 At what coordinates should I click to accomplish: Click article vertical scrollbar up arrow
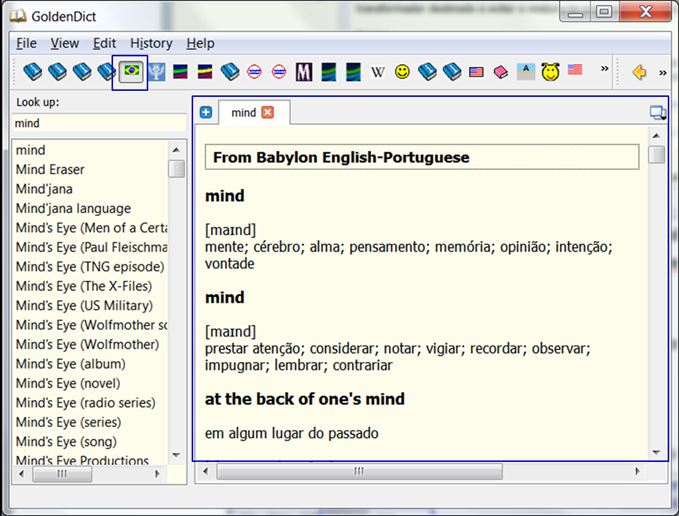(656, 136)
